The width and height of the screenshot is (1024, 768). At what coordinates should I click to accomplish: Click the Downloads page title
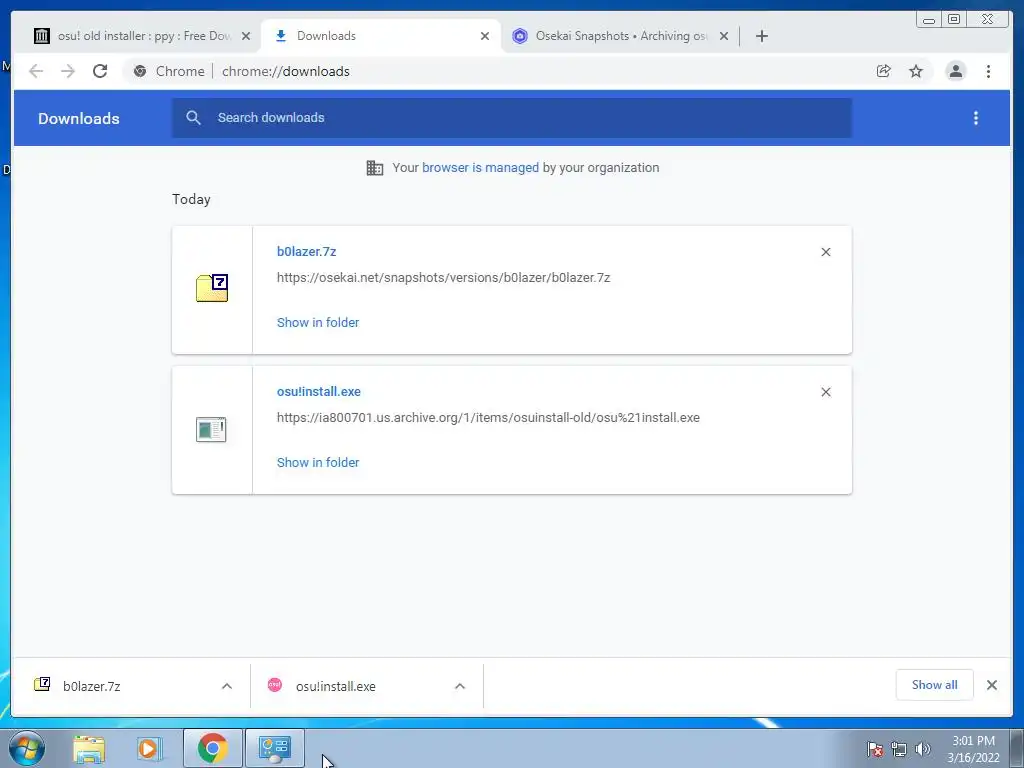pos(78,118)
